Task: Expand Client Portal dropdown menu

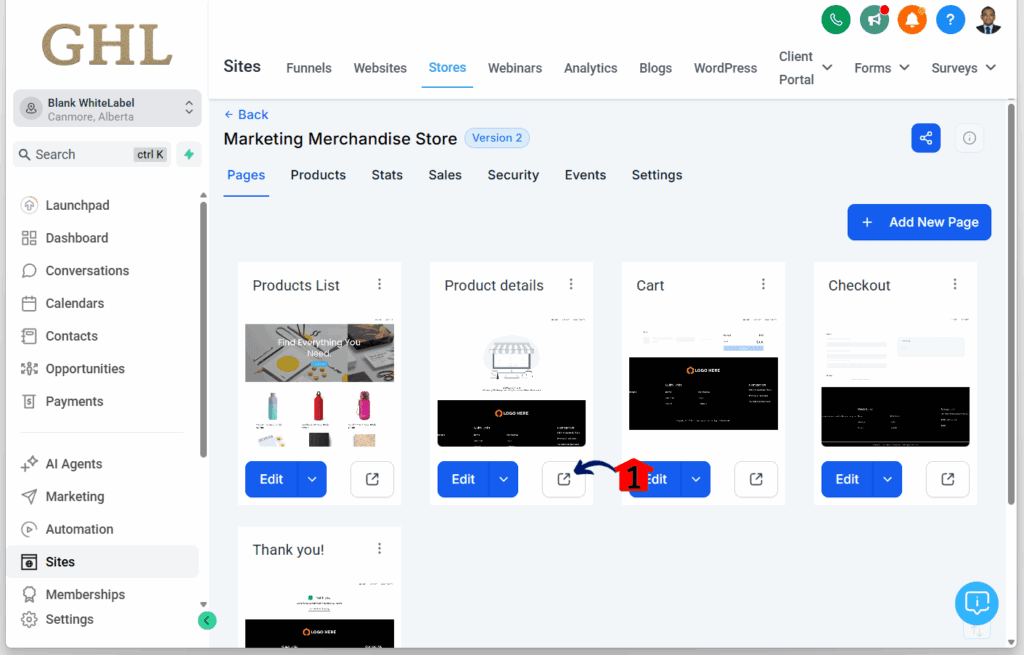Action: click(805, 68)
